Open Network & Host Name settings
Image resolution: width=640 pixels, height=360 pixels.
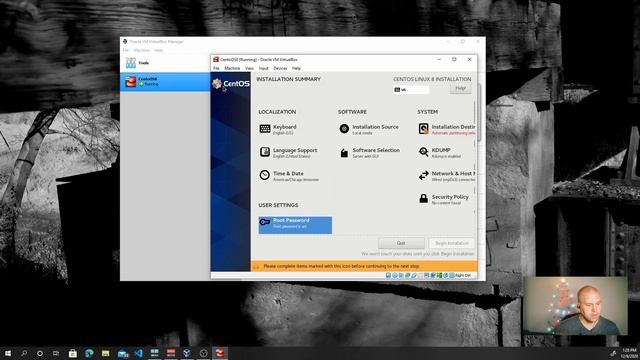[447, 176]
